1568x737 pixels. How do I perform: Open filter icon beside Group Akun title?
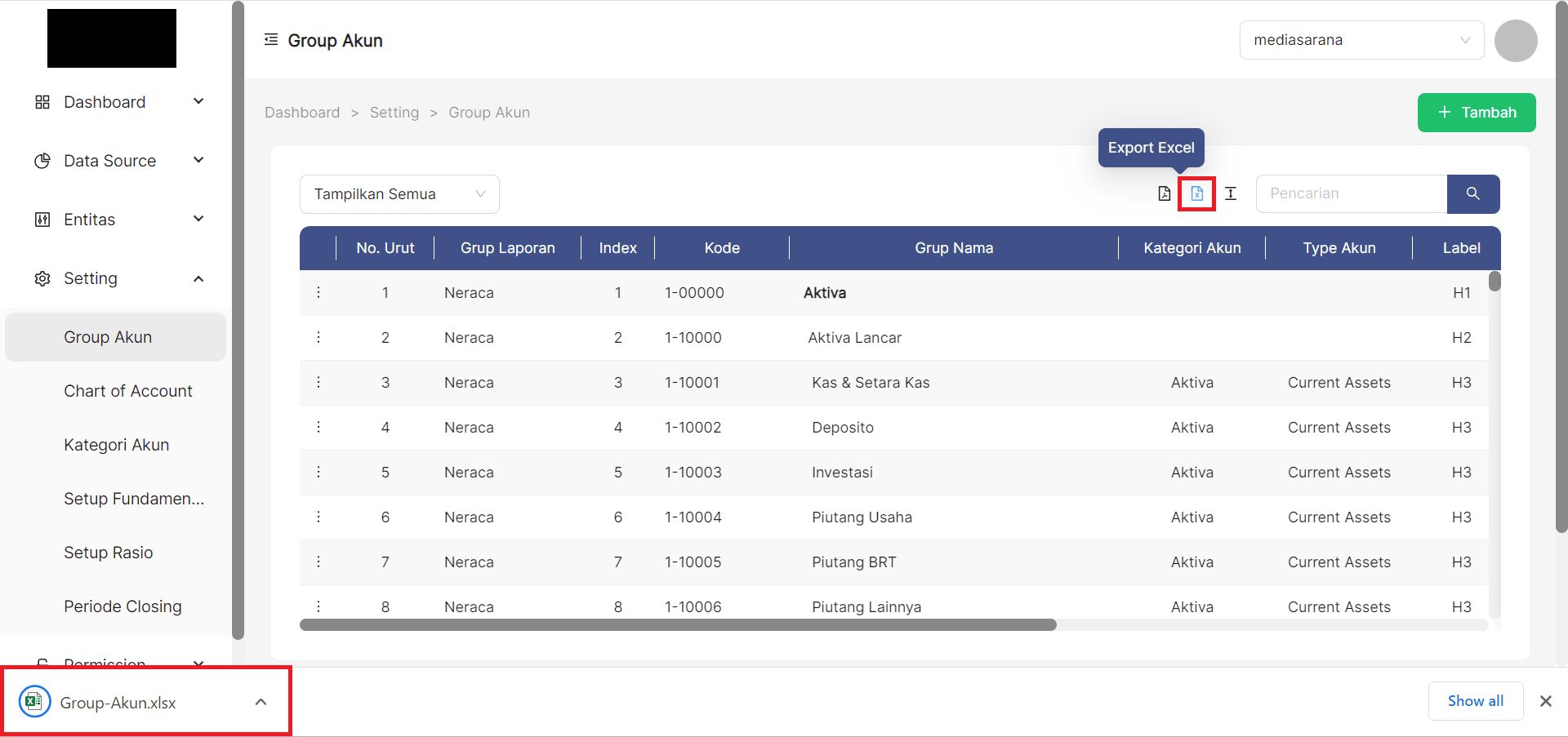point(269,38)
